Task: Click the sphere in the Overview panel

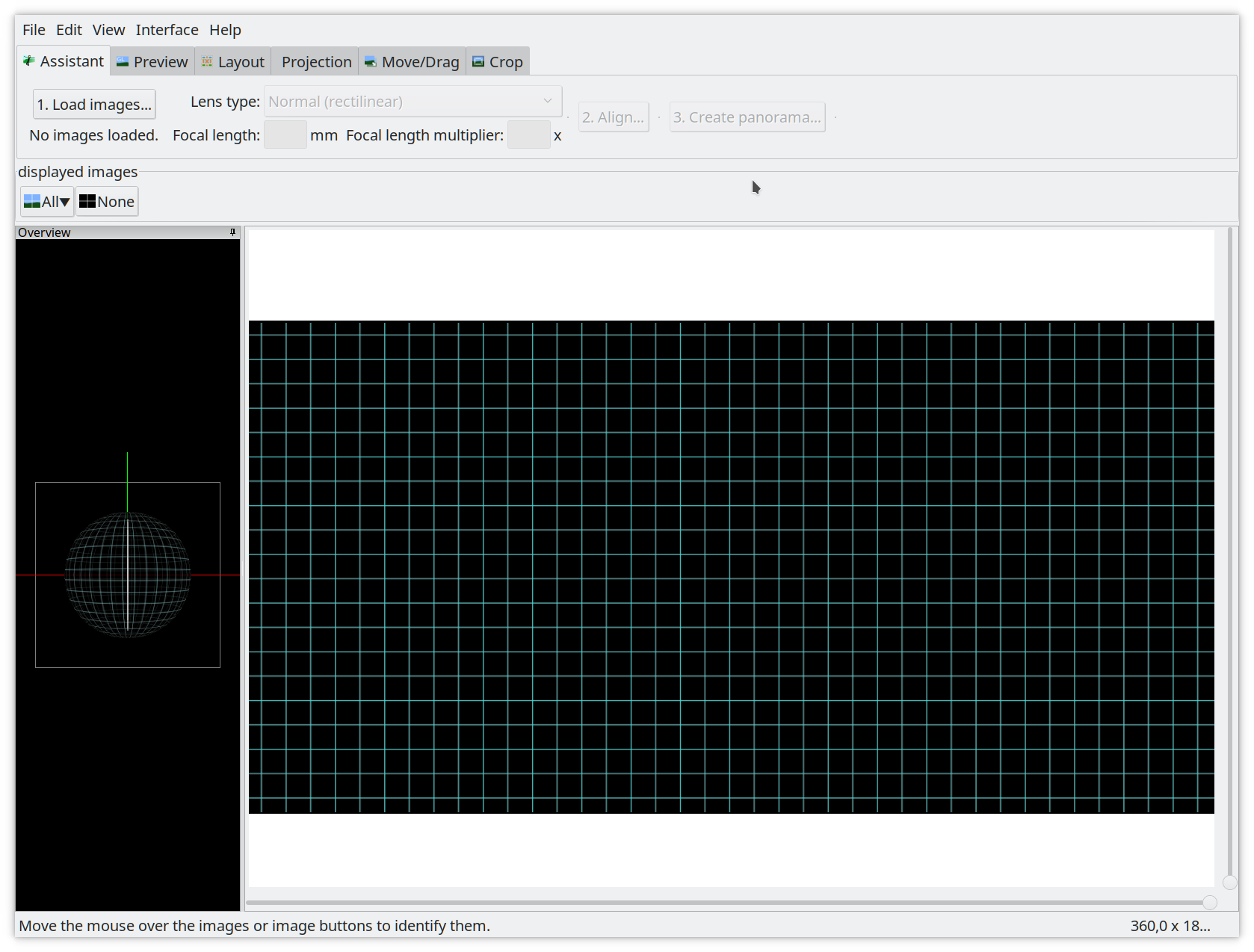Action: click(x=128, y=575)
